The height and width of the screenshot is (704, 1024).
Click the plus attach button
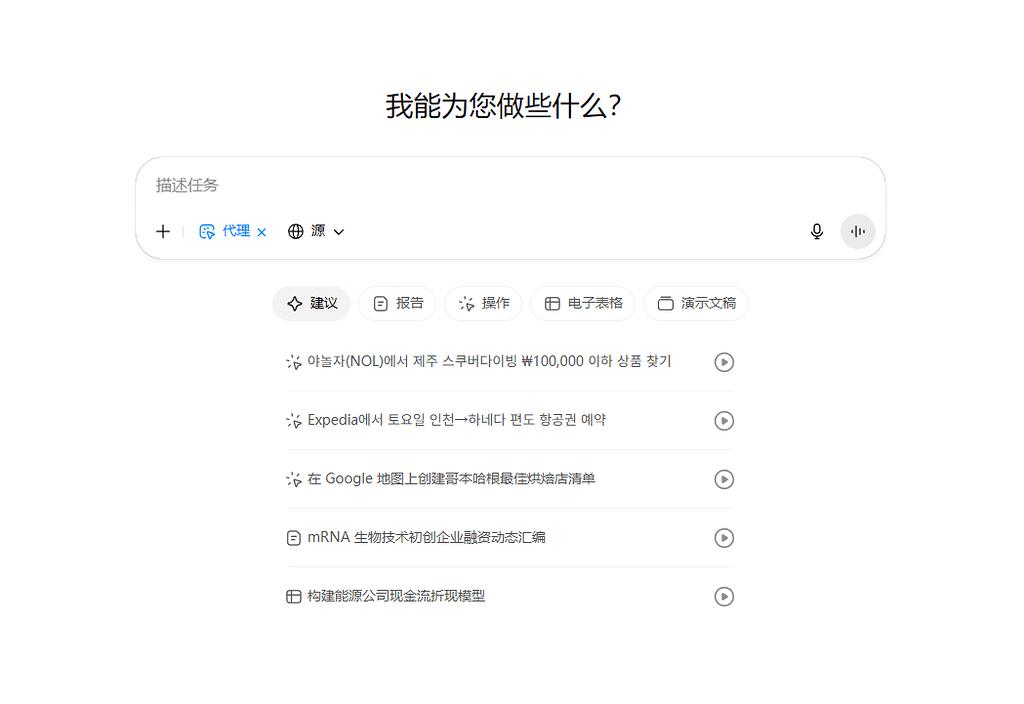163,231
